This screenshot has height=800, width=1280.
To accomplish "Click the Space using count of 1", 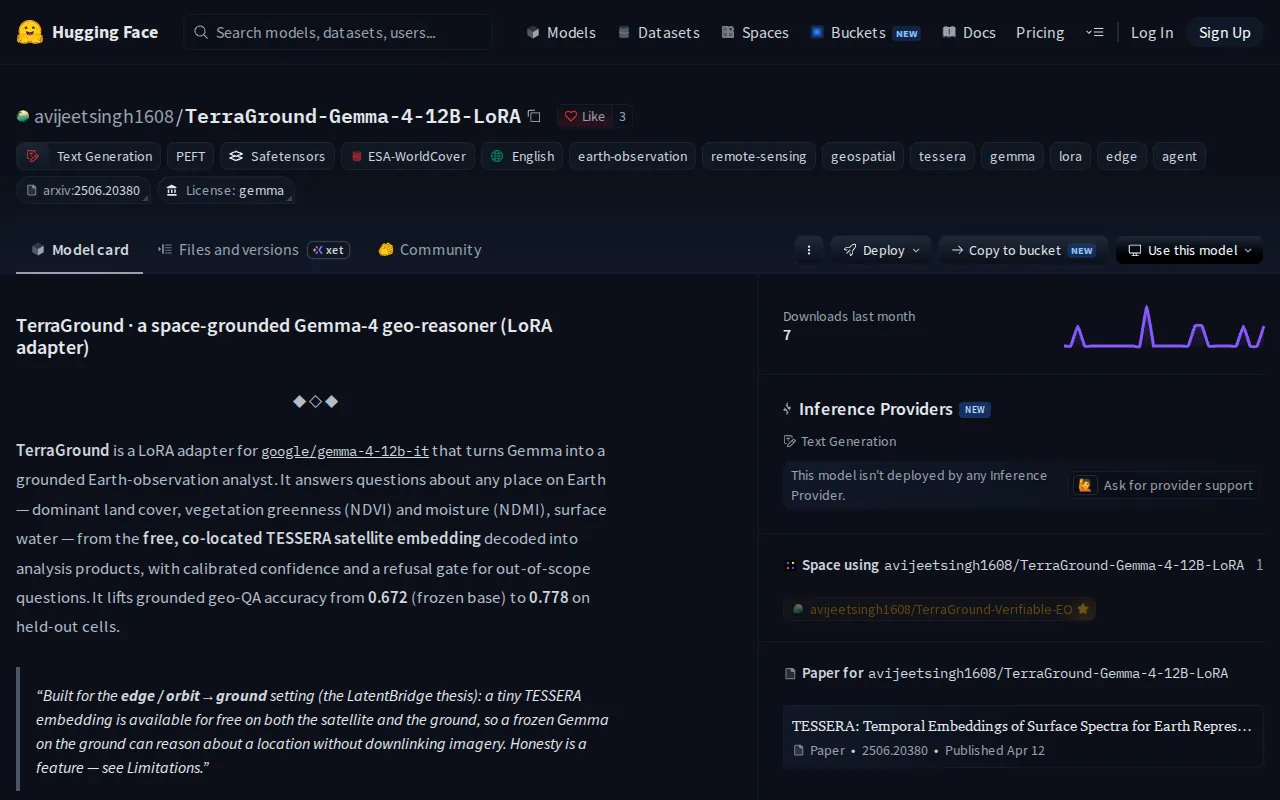I will 1259,565.
